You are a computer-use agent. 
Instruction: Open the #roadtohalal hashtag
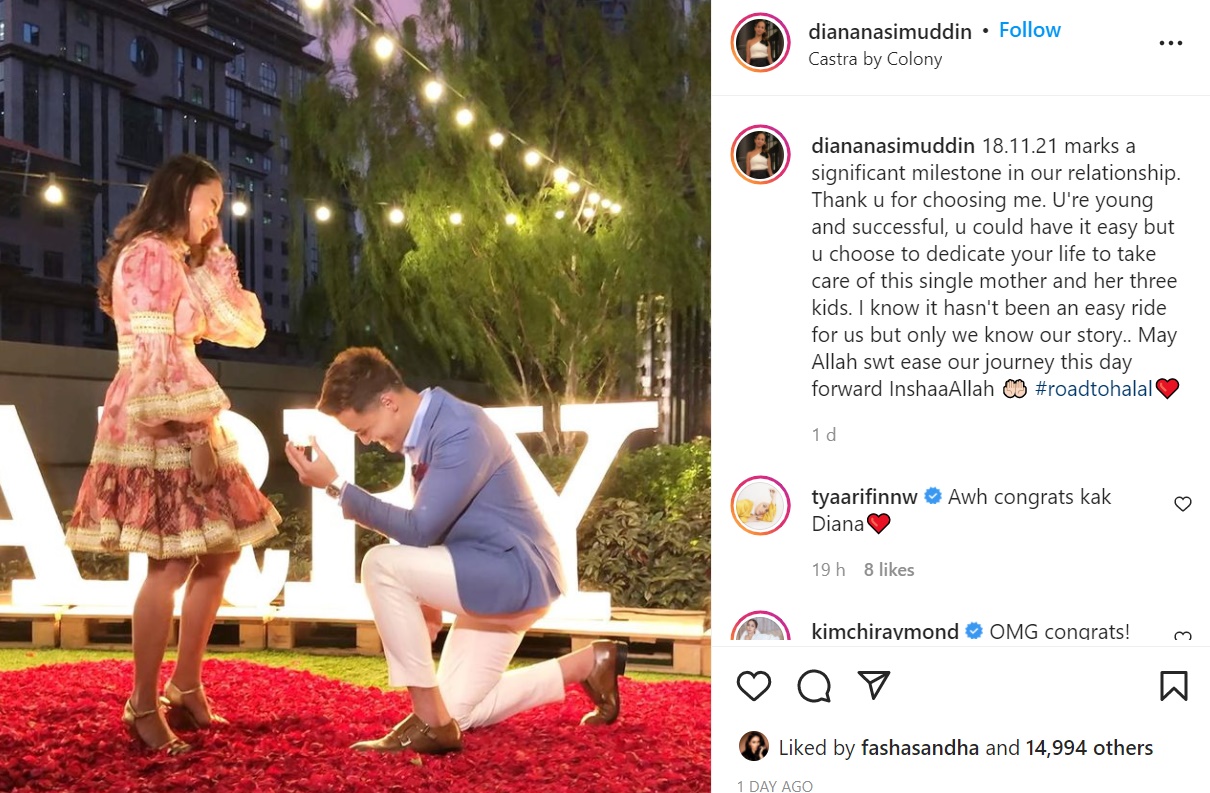pos(1094,389)
